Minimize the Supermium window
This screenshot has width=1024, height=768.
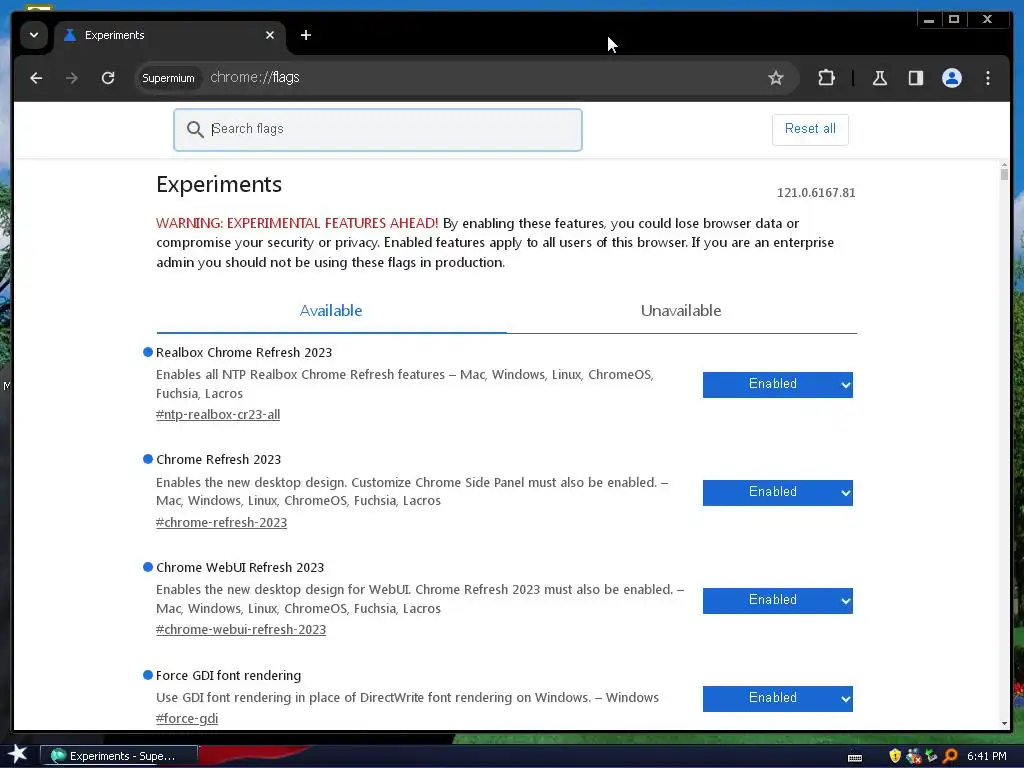(928, 20)
